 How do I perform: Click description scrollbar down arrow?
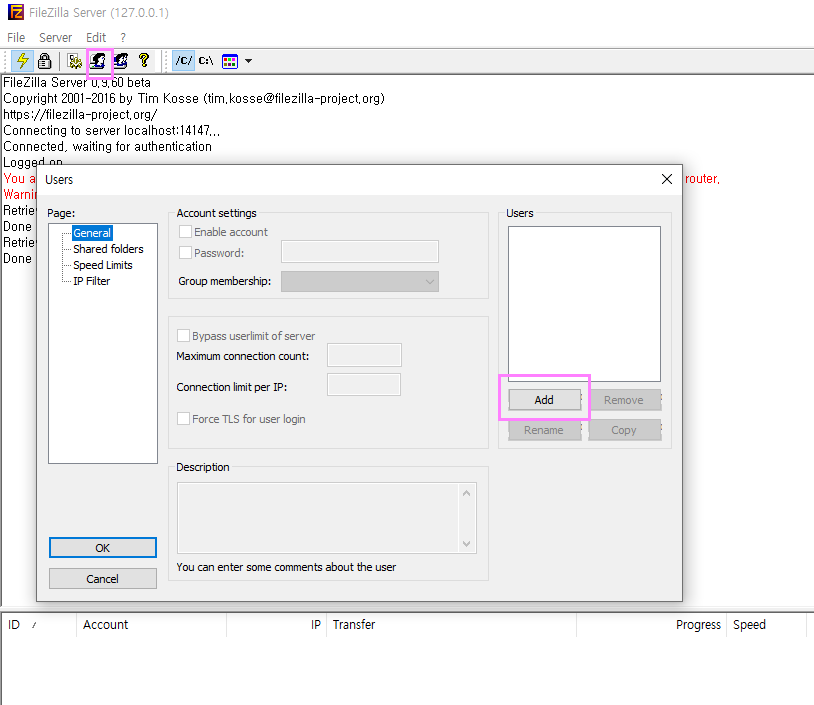(x=467, y=544)
